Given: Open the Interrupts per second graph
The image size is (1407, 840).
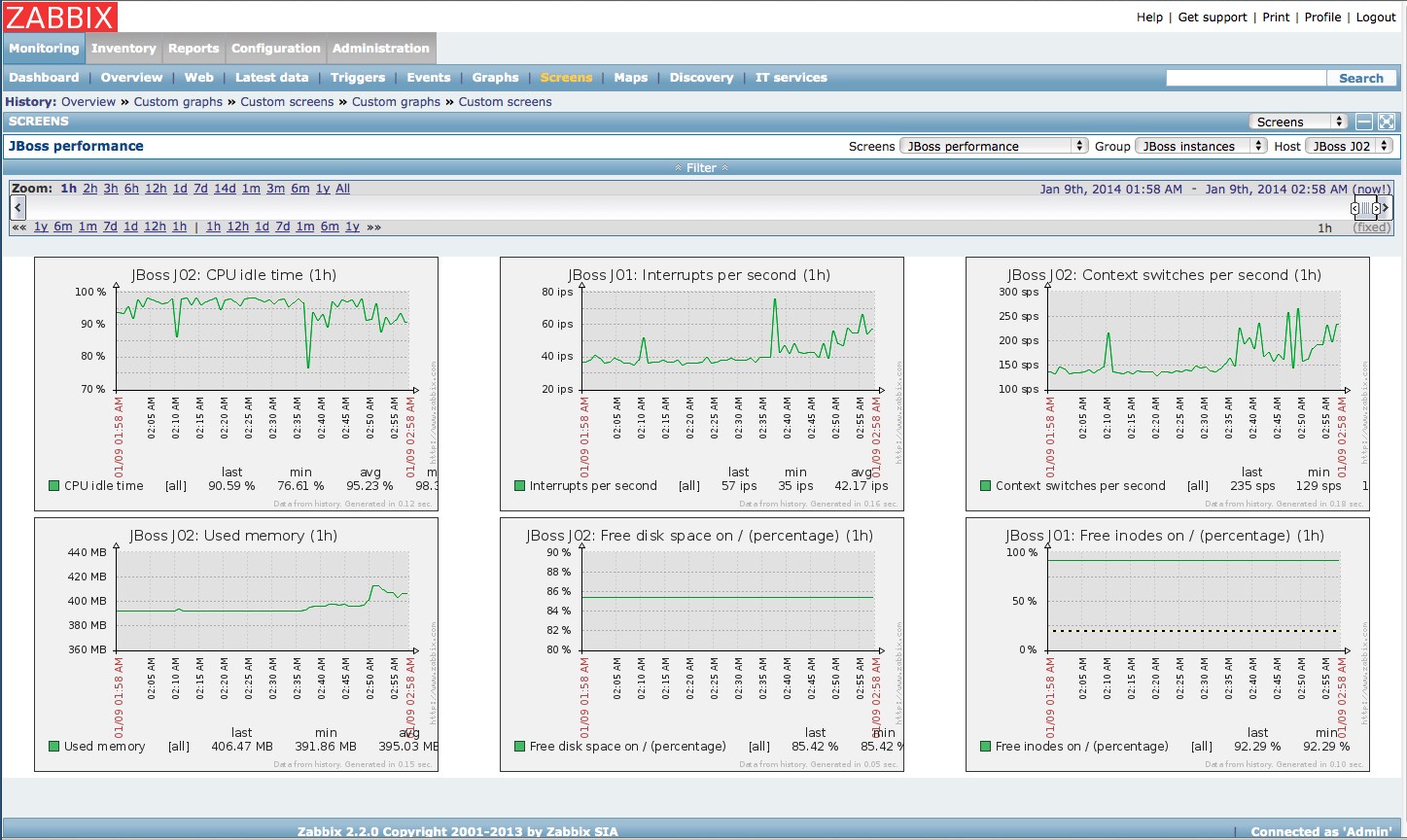Looking at the screenshot, I should pos(702,383).
